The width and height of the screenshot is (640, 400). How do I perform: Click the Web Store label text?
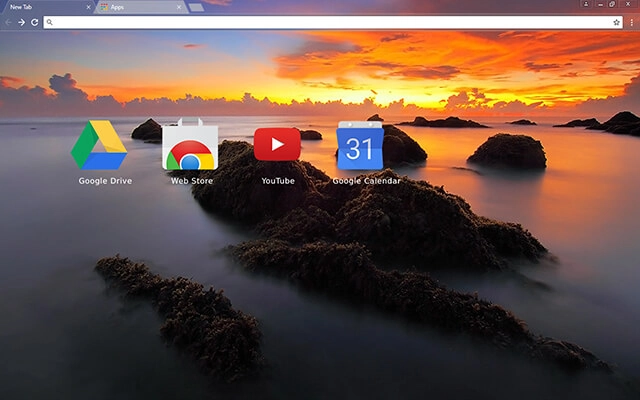coord(192,181)
